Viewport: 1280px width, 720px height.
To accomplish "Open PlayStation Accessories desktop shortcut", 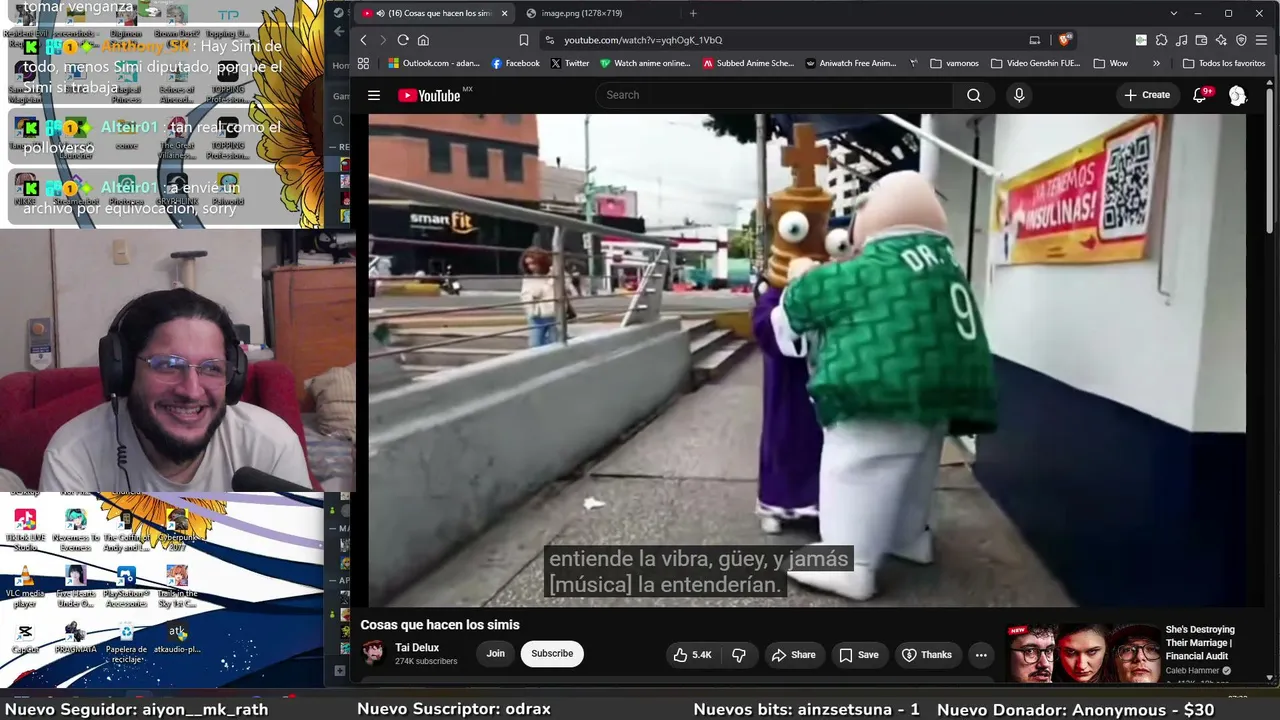I will coord(126,586).
